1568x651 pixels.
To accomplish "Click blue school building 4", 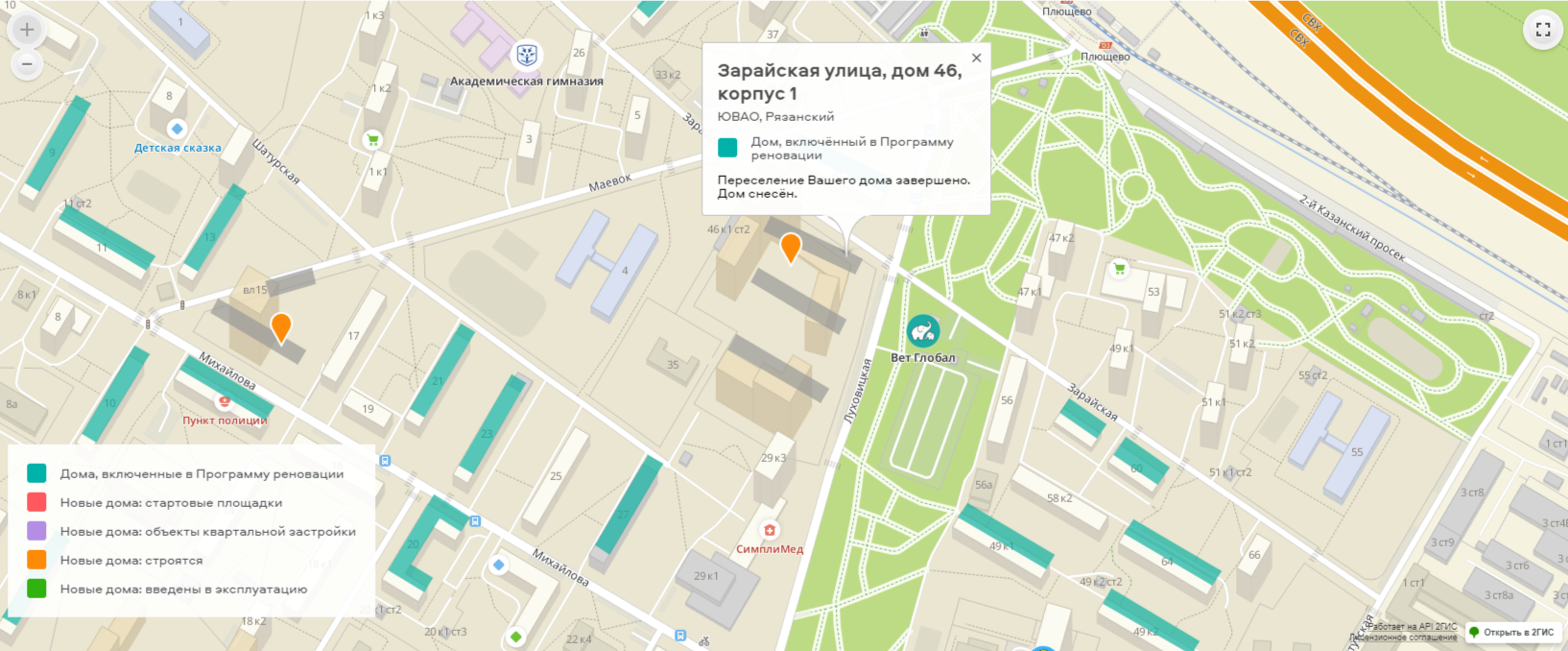I will point(608,266).
